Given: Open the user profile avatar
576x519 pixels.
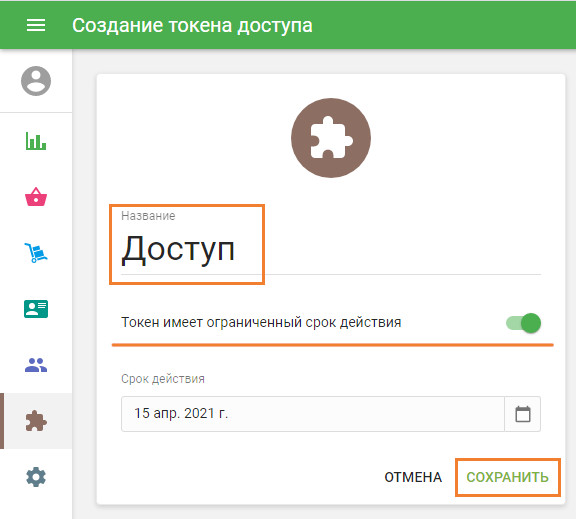Looking at the screenshot, I should [x=36, y=81].
